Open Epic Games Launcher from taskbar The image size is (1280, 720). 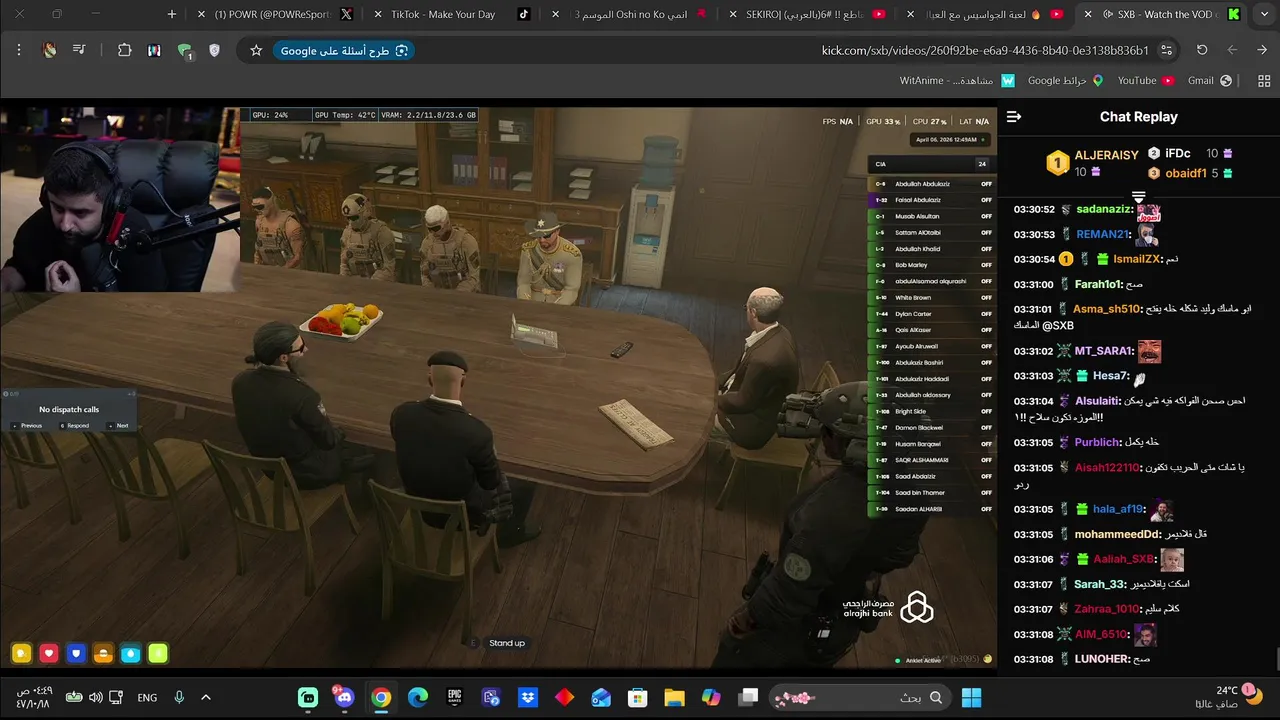[x=455, y=697]
